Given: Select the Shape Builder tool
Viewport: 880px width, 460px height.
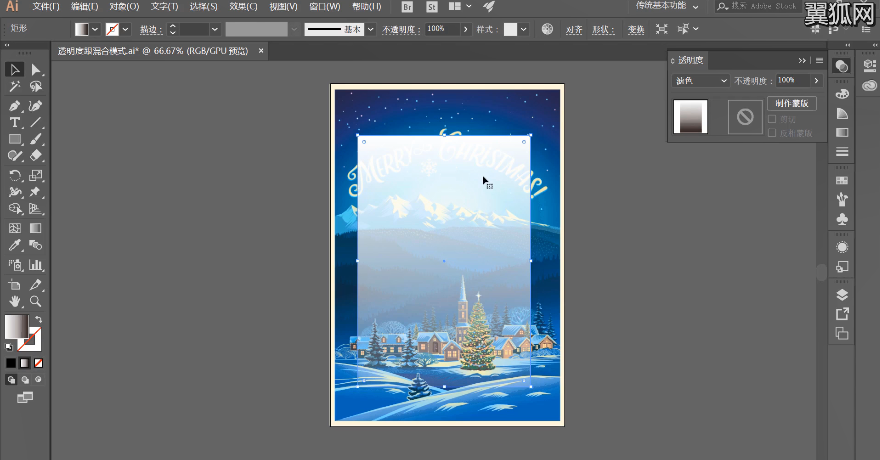Looking at the screenshot, I should (x=15, y=209).
